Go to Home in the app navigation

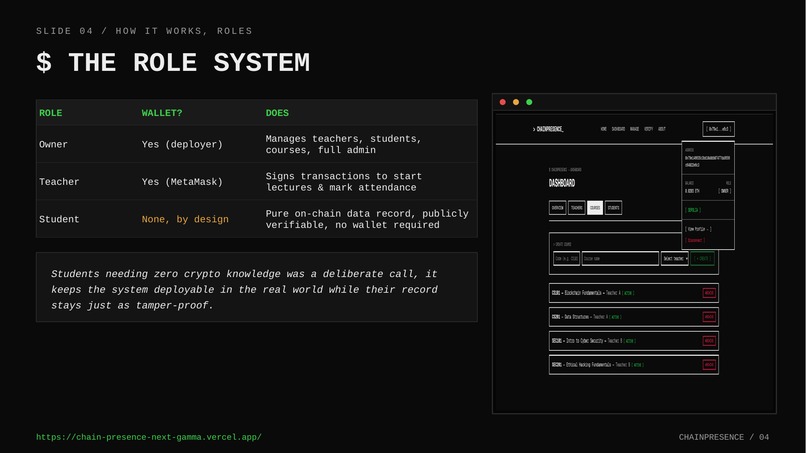point(603,129)
